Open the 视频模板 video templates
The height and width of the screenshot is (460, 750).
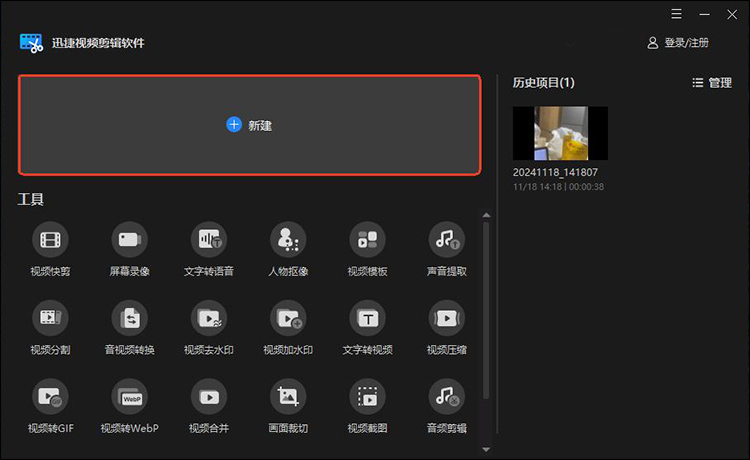[367, 249]
